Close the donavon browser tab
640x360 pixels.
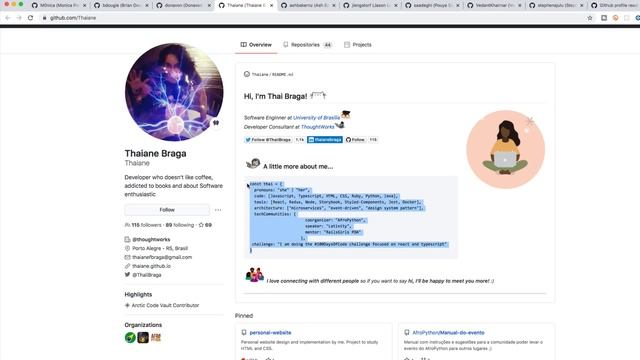(x=209, y=5)
